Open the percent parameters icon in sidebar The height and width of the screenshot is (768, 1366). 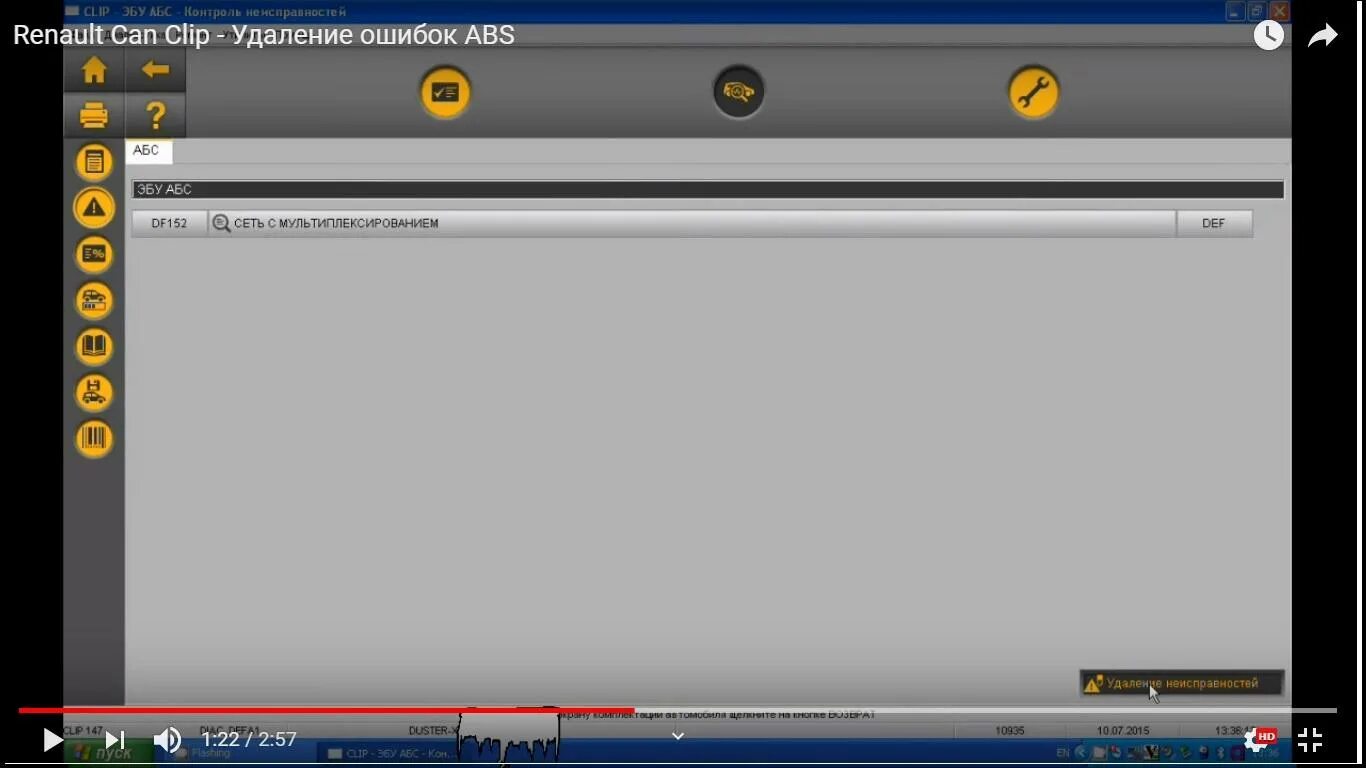tap(94, 254)
